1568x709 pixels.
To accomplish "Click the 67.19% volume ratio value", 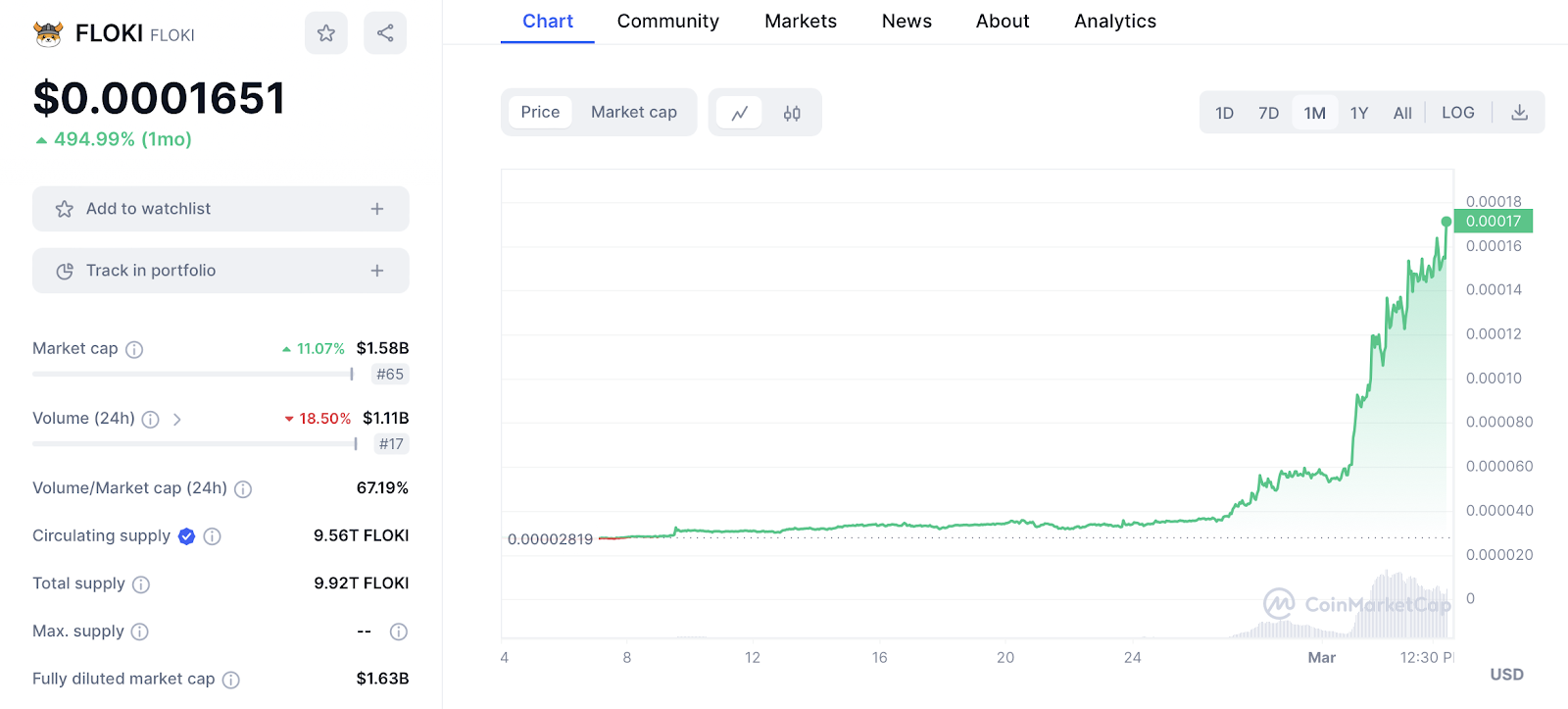I will pos(382,487).
